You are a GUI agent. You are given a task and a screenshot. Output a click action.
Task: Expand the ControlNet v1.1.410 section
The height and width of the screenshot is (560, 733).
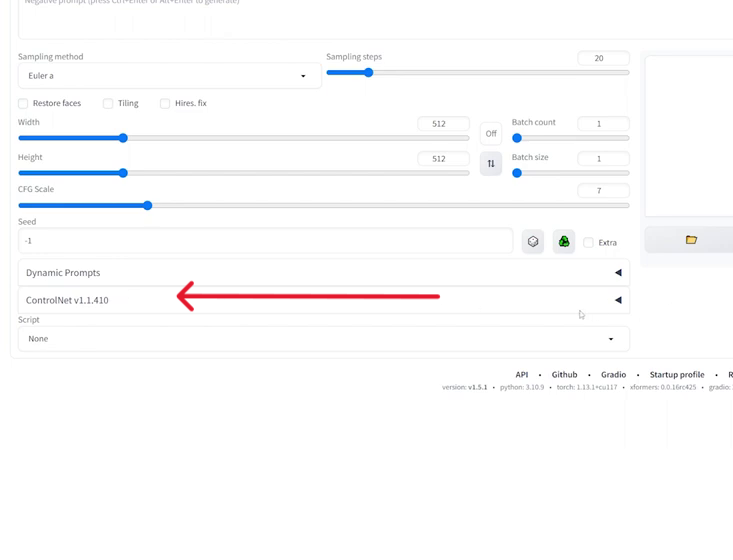(323, 300)
